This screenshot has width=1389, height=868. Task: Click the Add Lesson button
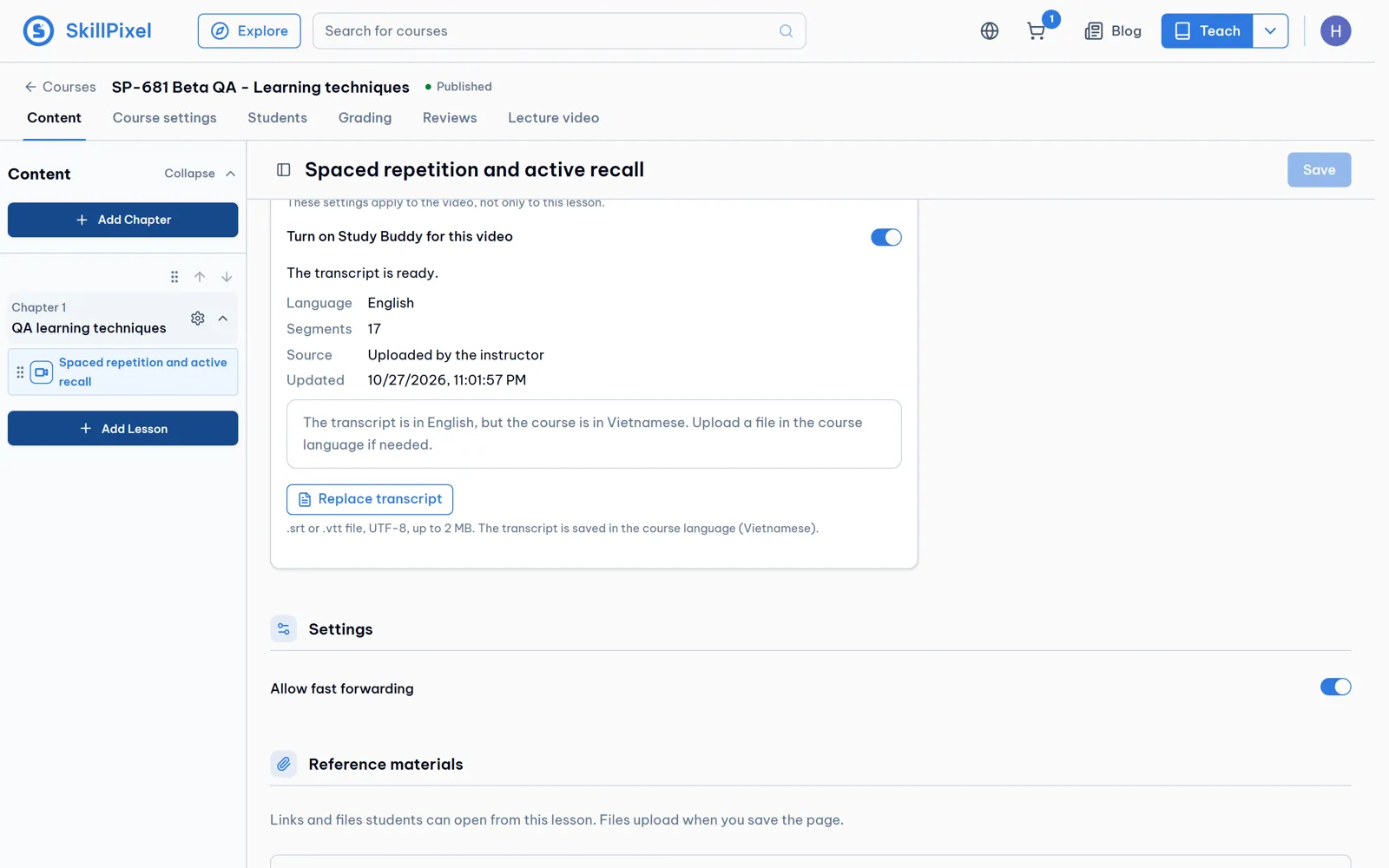[x=123, y=429]
